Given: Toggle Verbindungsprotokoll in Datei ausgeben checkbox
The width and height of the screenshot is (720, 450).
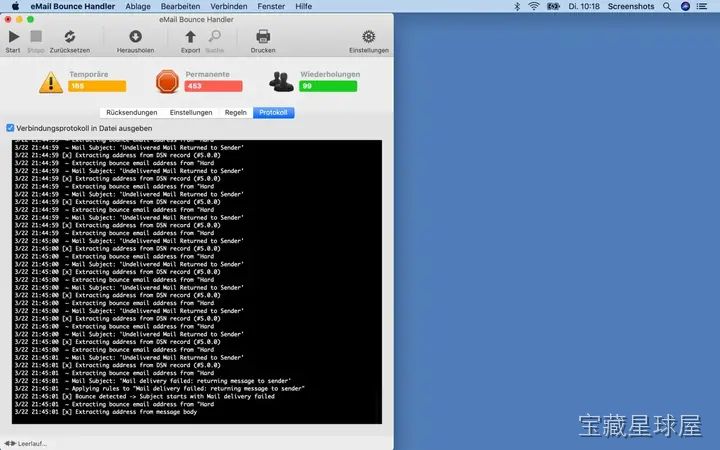Looking at the screenshot, I should tap(10, 128).
